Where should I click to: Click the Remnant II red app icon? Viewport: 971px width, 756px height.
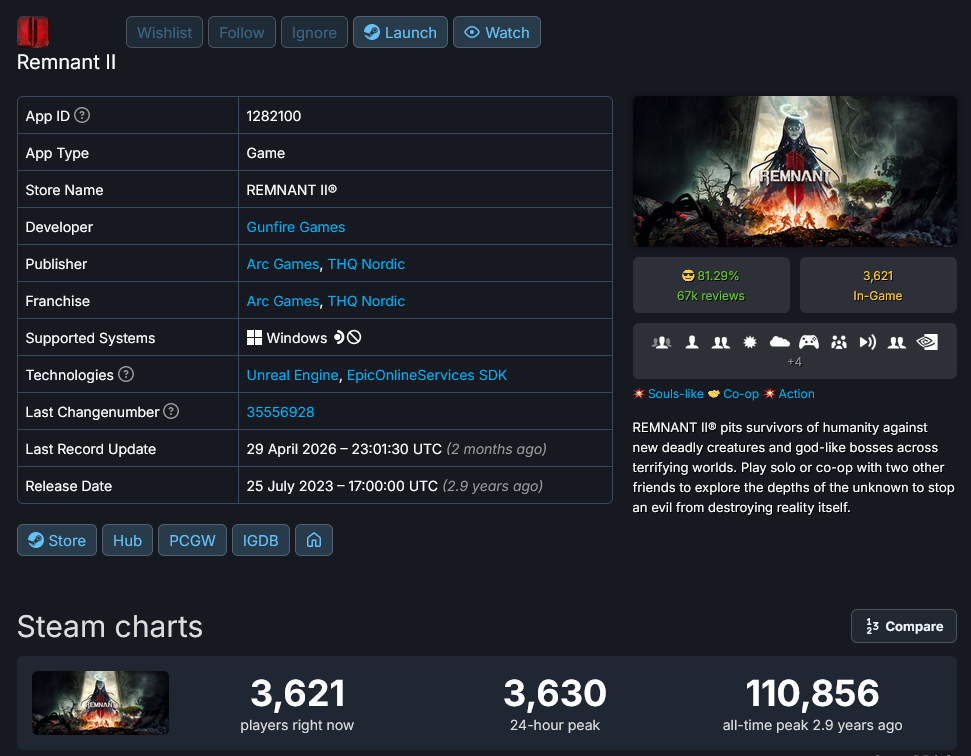(x=33, y=32)
